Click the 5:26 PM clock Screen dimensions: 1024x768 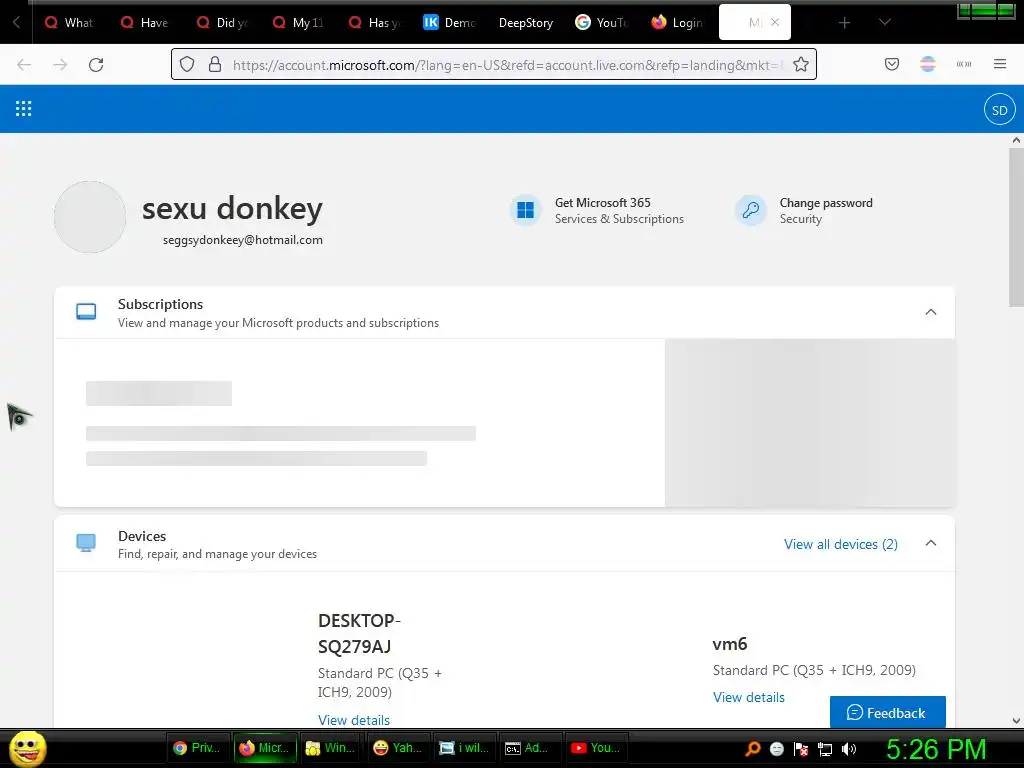click(x=936, y=749)
